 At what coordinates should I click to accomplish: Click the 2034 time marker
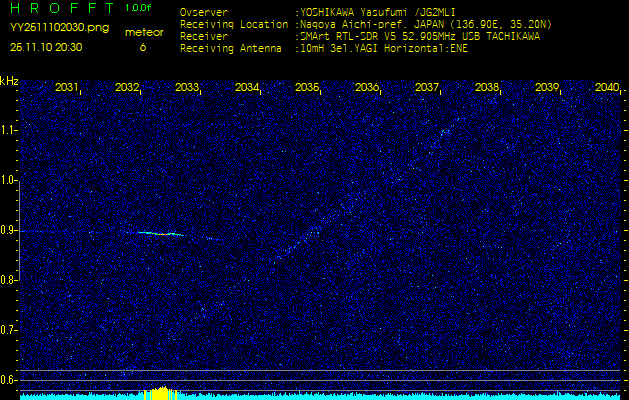click(247, 87)
